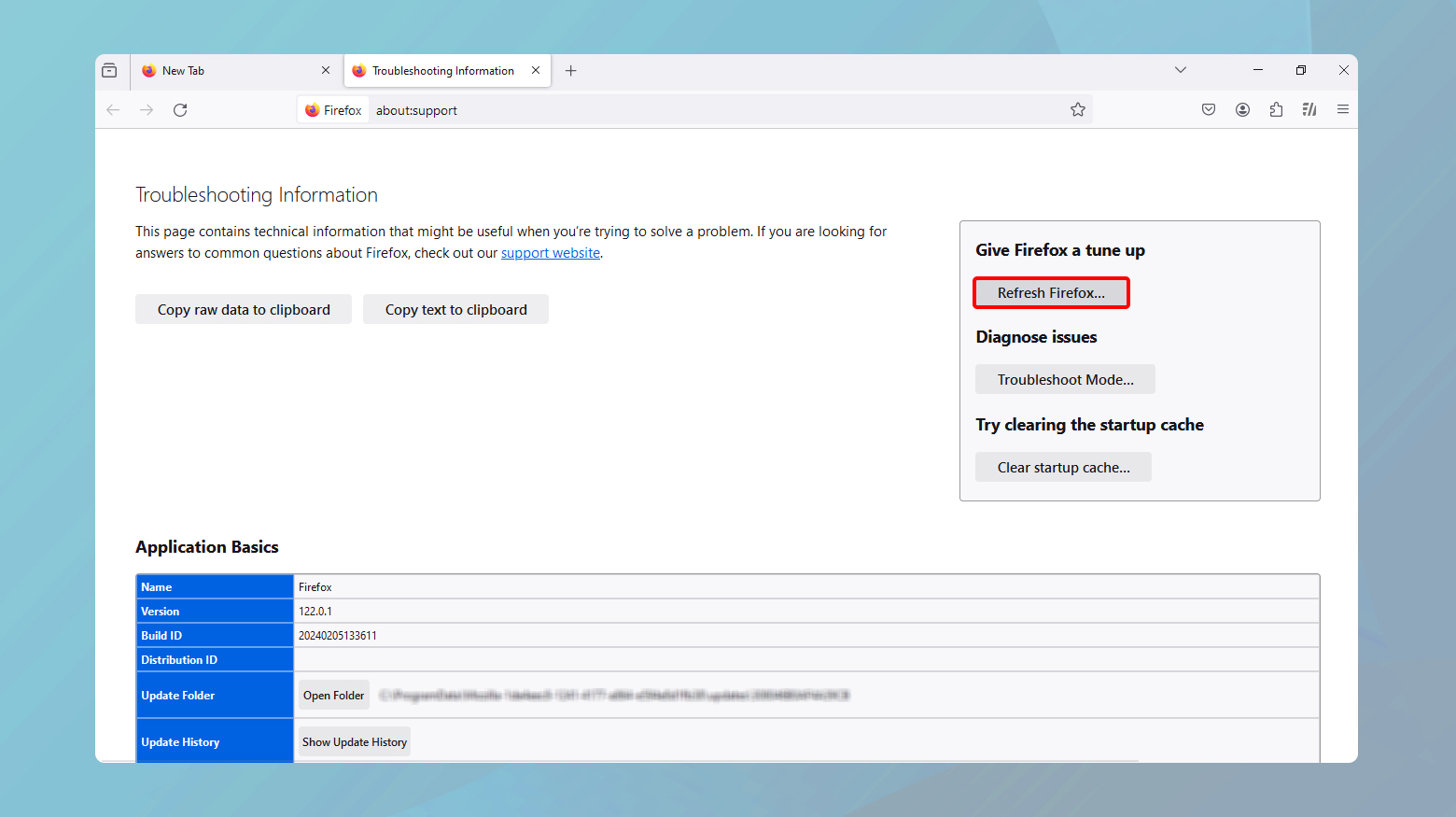Screen dimensions: 1456x817
Task: Reload the page with the refresh icon
Action: click(180, 110)
